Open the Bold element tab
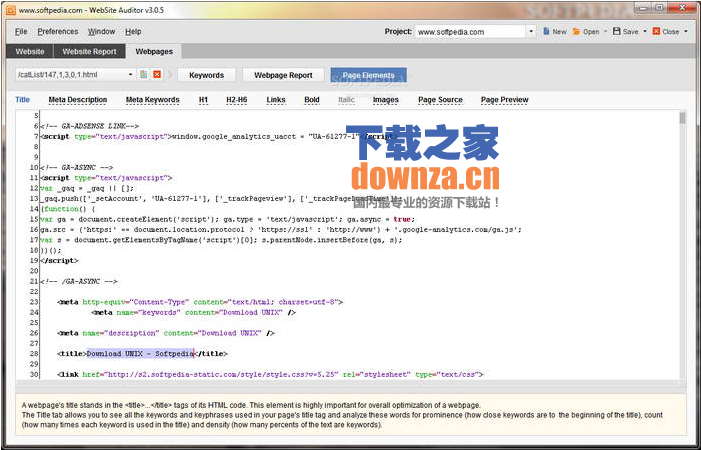The height and width of the screenshot is (450, 701). click(x=312, y=100)
